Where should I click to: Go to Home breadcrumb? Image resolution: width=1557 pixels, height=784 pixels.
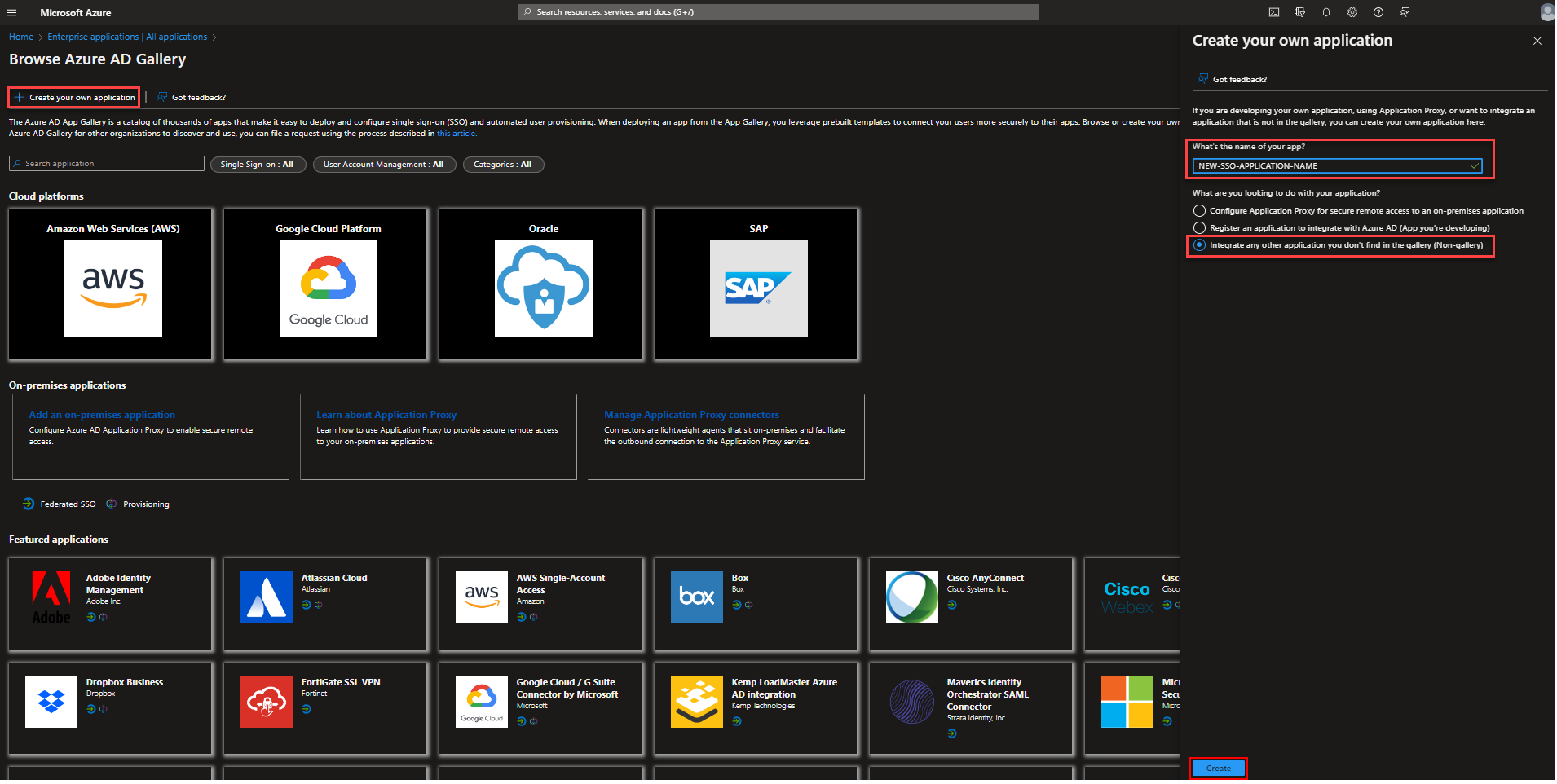tap(21, 37)
